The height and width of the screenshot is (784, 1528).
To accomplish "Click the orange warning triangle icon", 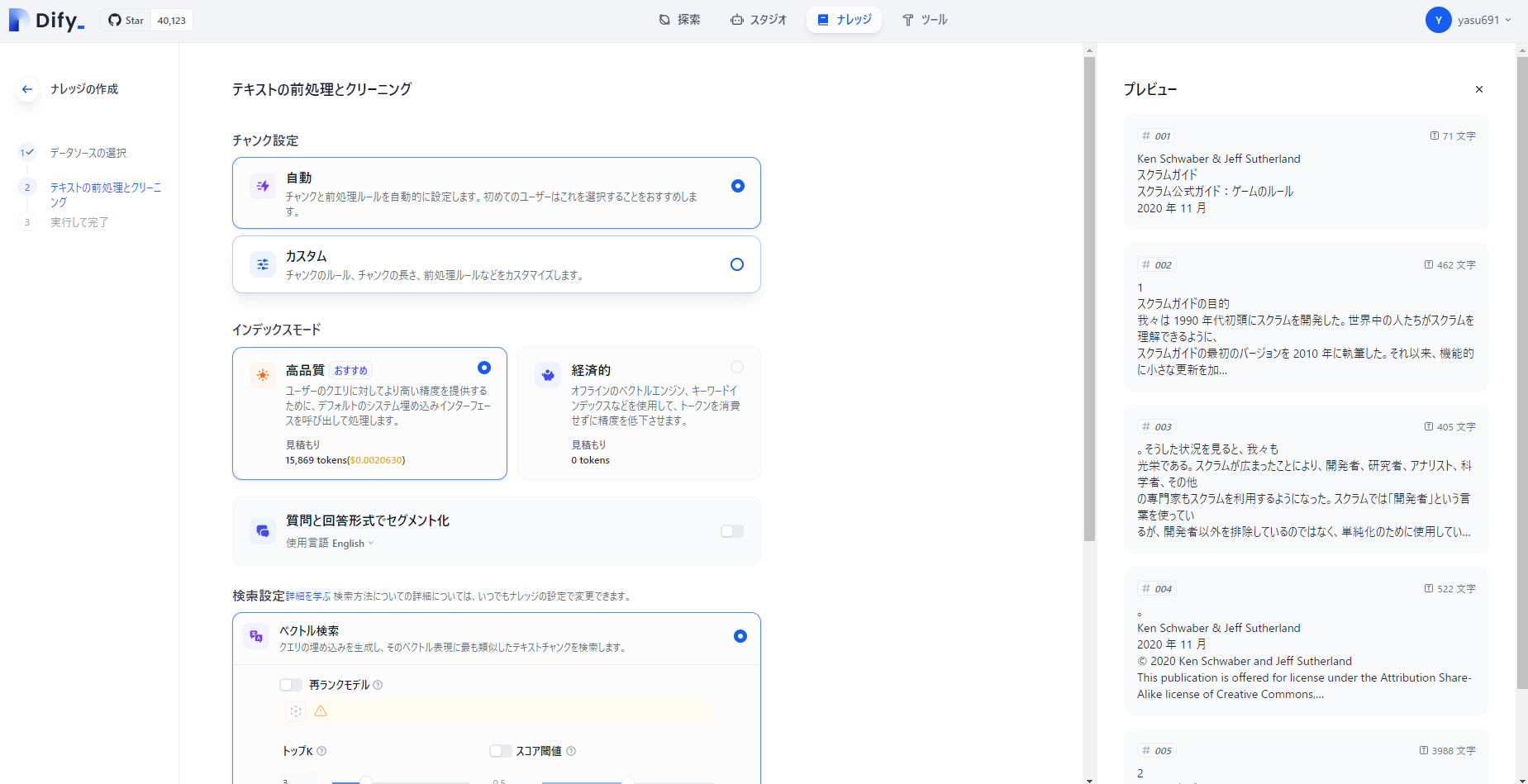I will click(321, 711).
